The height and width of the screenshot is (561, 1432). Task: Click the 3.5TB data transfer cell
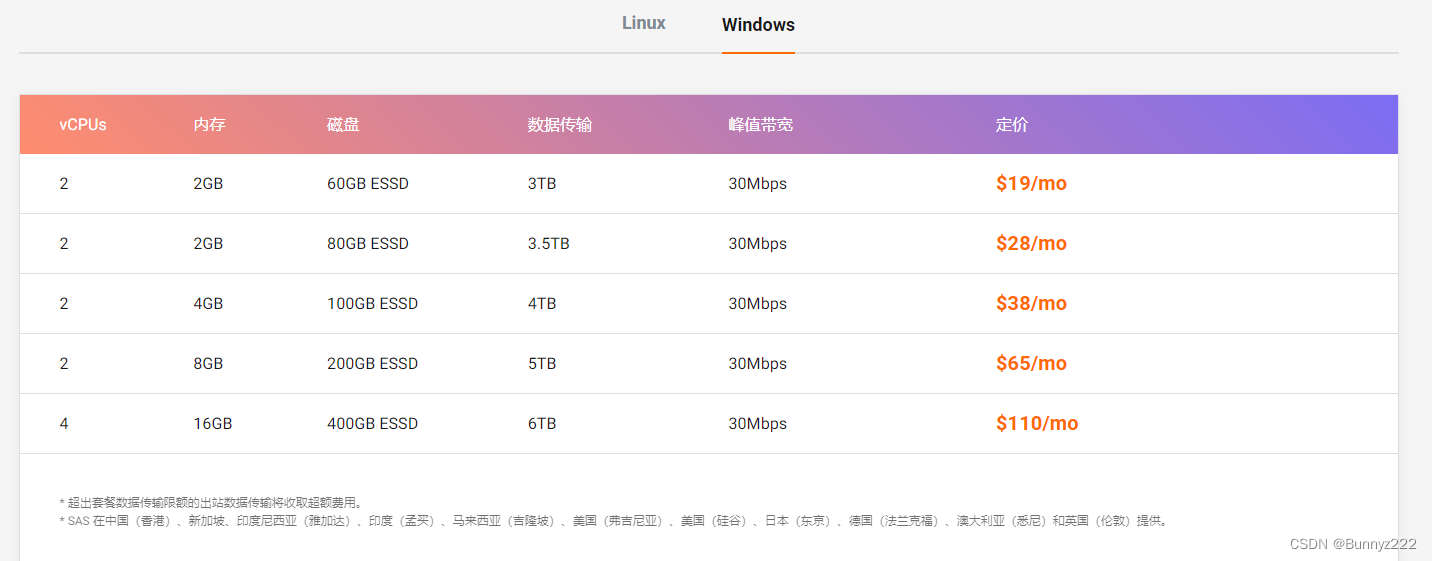coord(549,244)
